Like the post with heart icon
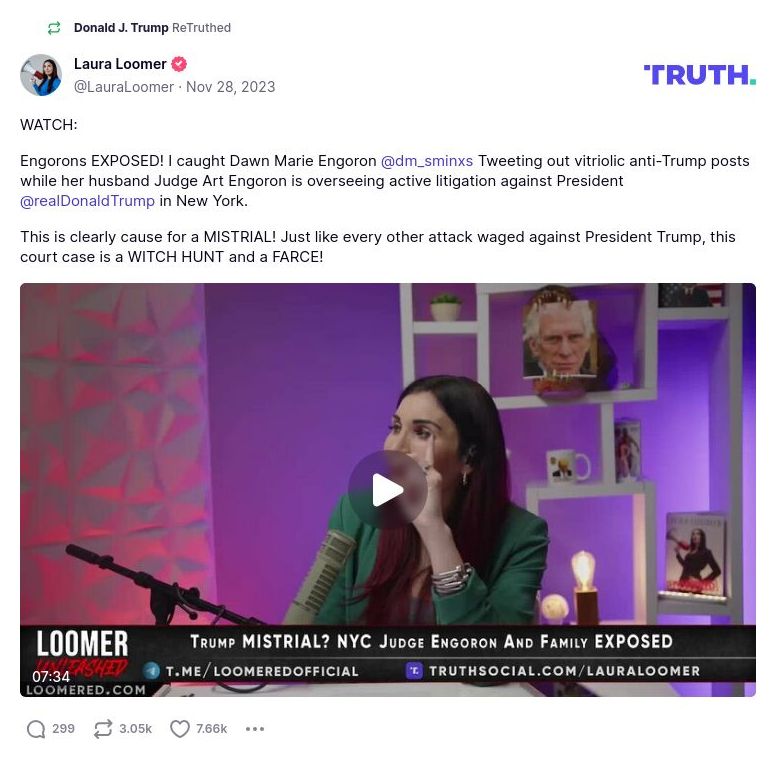 click(x=179, y=729)
